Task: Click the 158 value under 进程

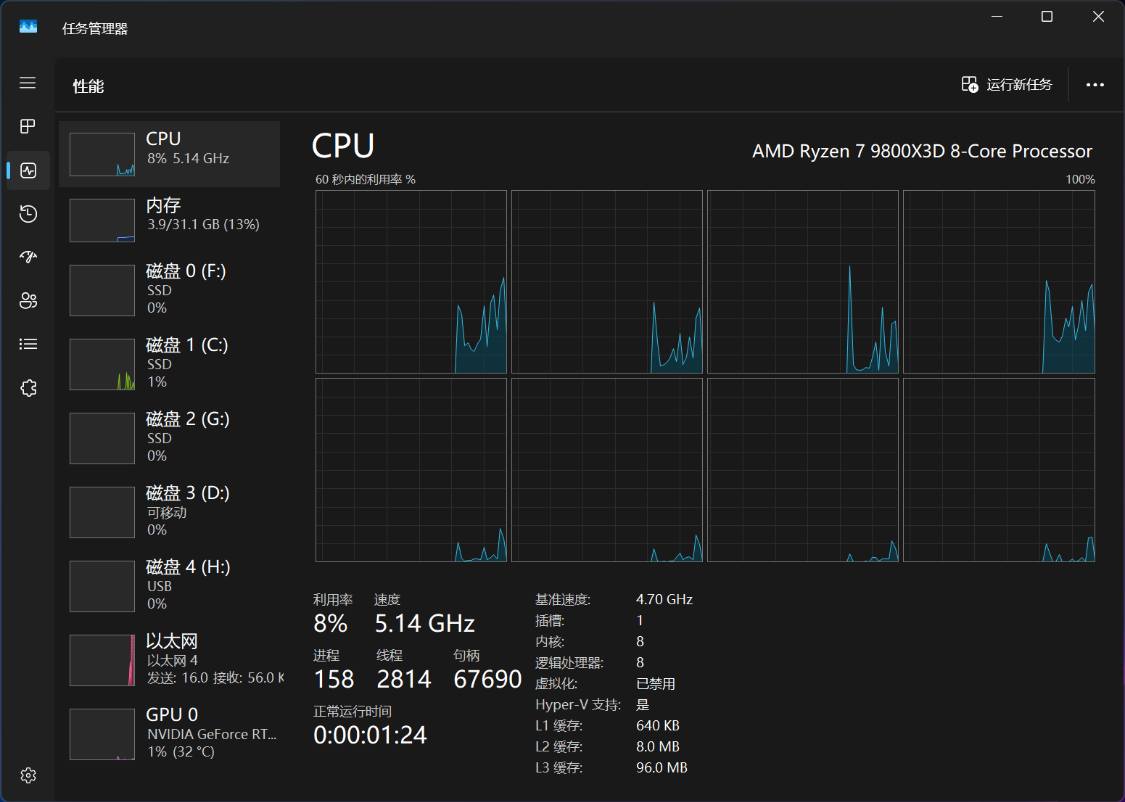Action: pyautogui.click(x=334, y=679)
